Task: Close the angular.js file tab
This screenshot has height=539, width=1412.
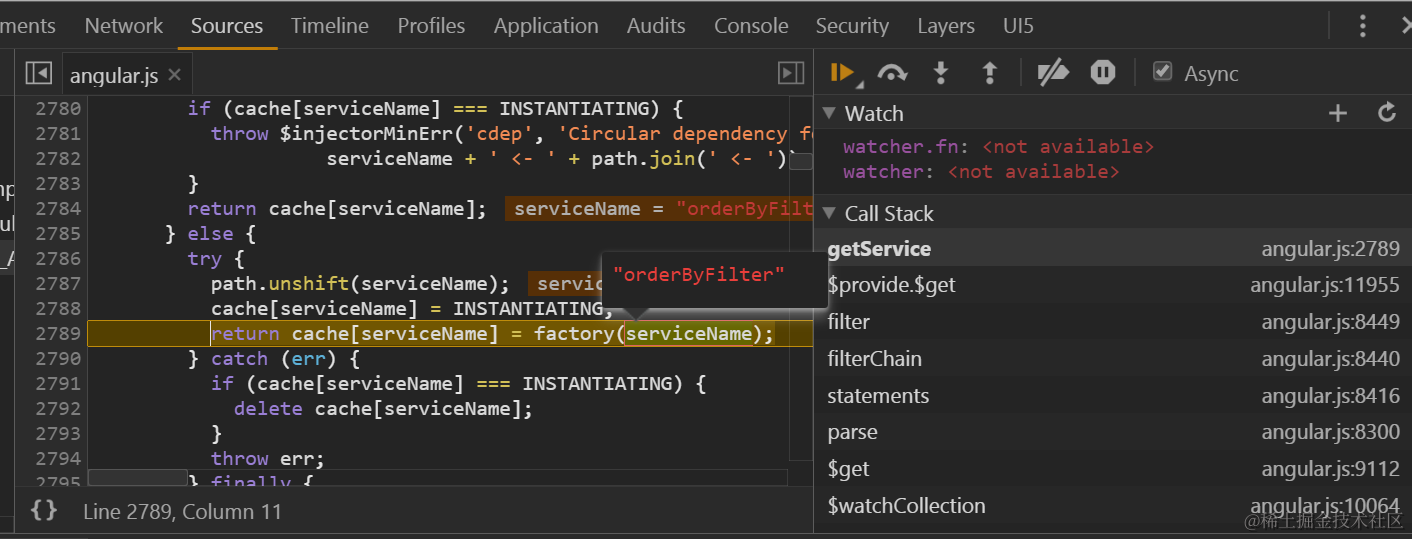Action: (175, 75)
